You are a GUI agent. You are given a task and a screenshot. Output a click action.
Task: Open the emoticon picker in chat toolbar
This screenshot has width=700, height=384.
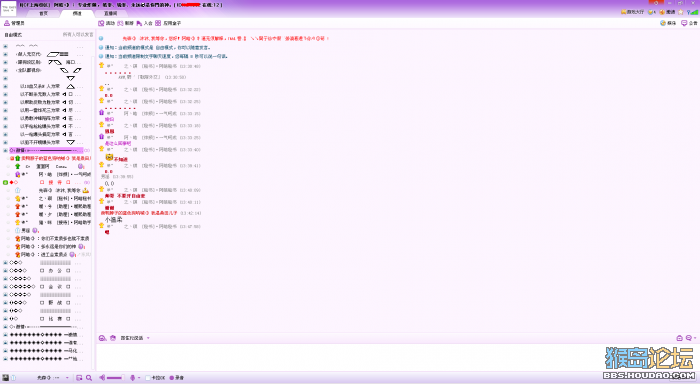[x=102, y=338]
